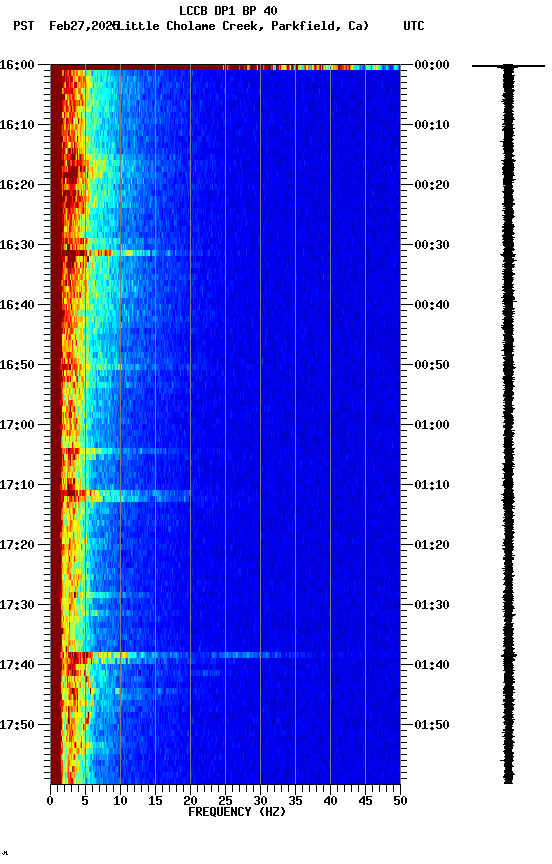Image resolution: width=552 pixels, height=864 pixels.
Task: Click the 40 Hz frequency tick label
Action: pos(330,801)
